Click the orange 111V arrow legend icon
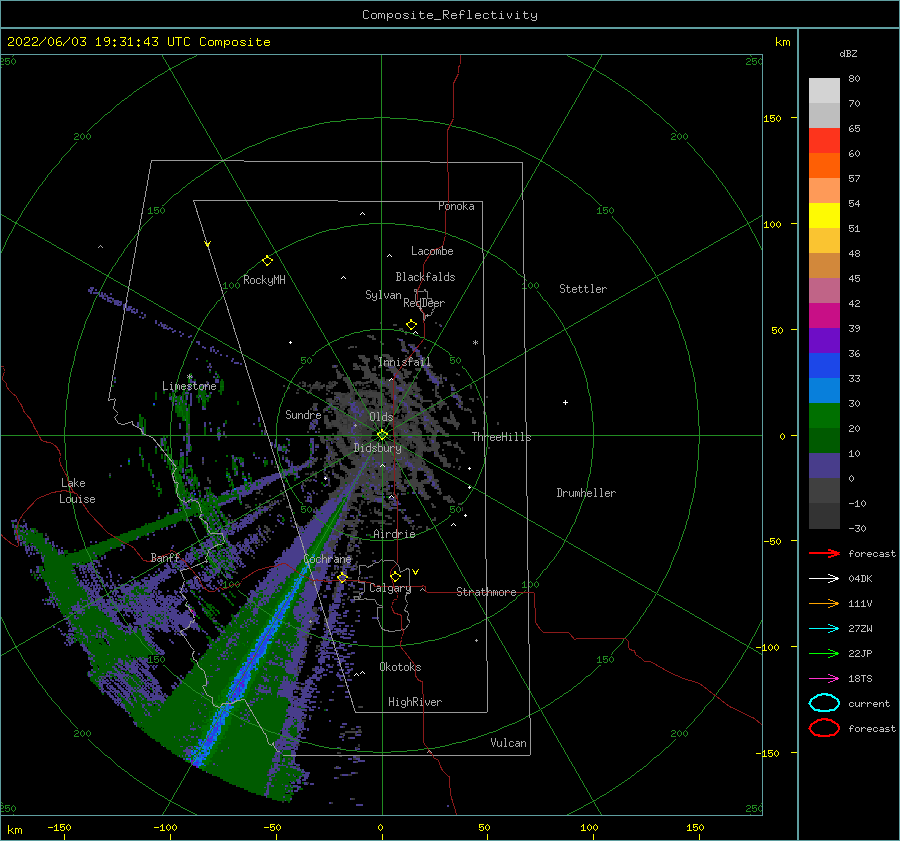The height and width of the screenshot is (841, 900). 824,603
